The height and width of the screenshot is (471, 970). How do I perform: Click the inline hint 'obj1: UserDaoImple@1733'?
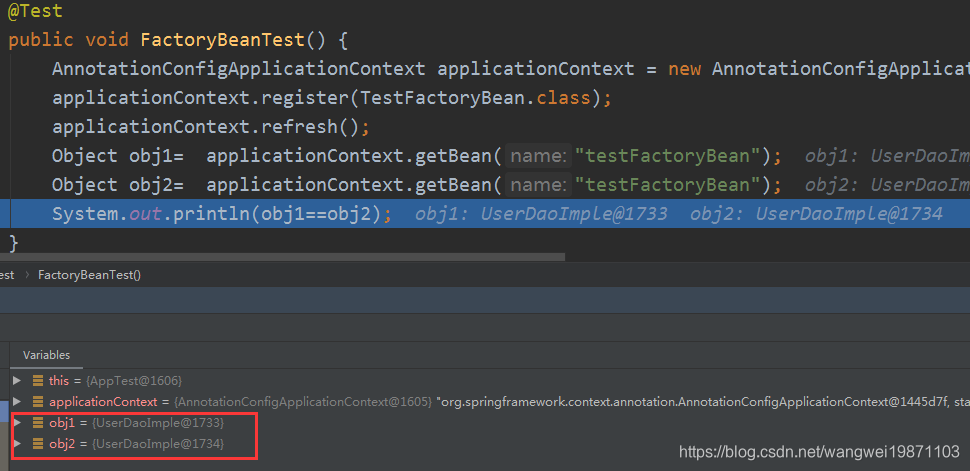(541, 214)
